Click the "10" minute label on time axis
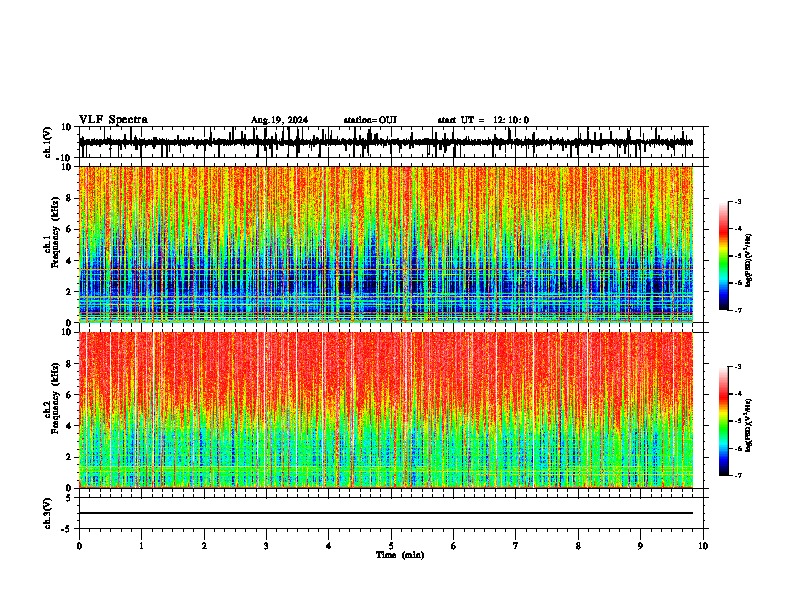792x612 pixels. (703, 546)
